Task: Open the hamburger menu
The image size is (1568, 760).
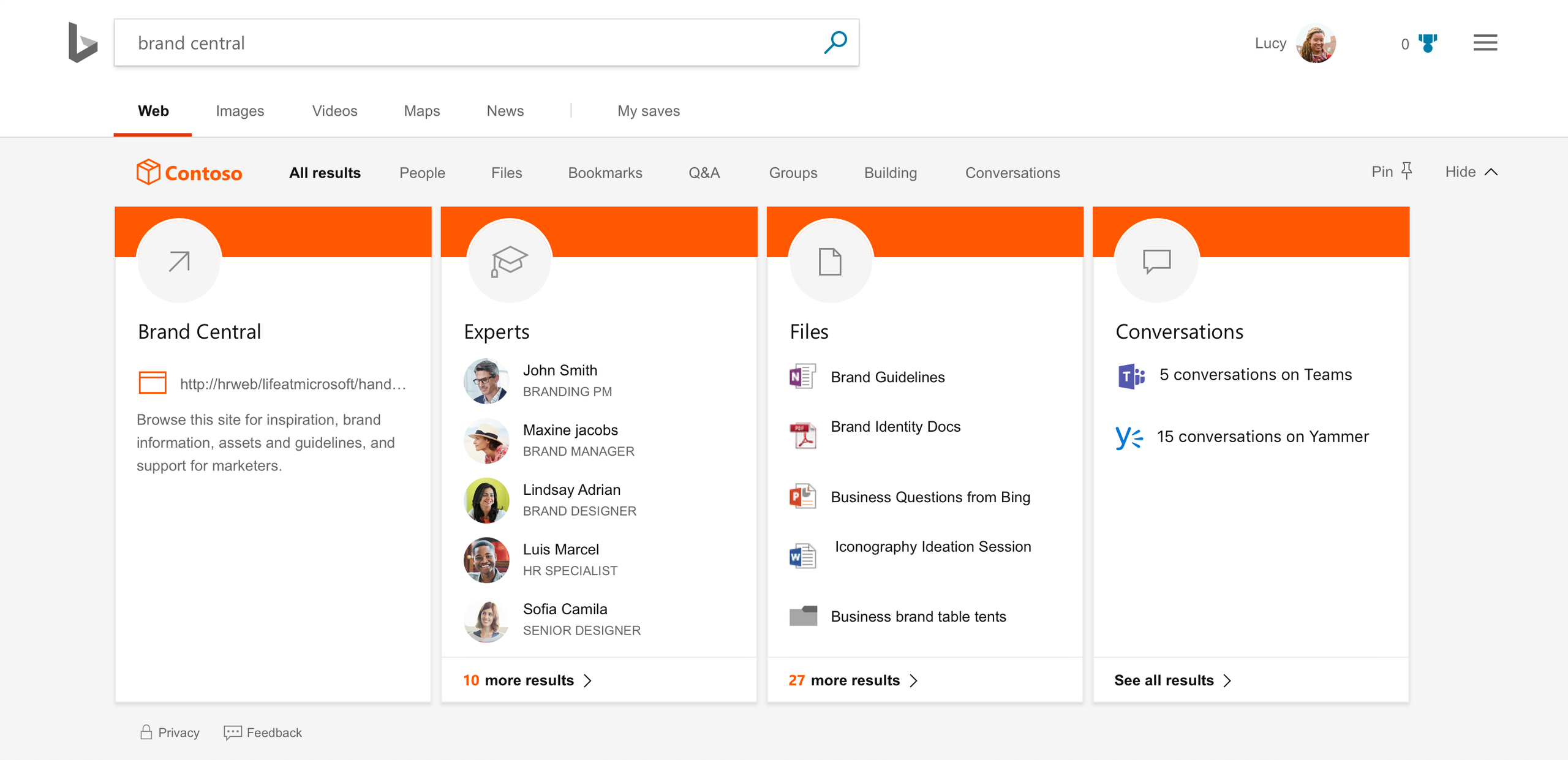Action: (1485, 43)
